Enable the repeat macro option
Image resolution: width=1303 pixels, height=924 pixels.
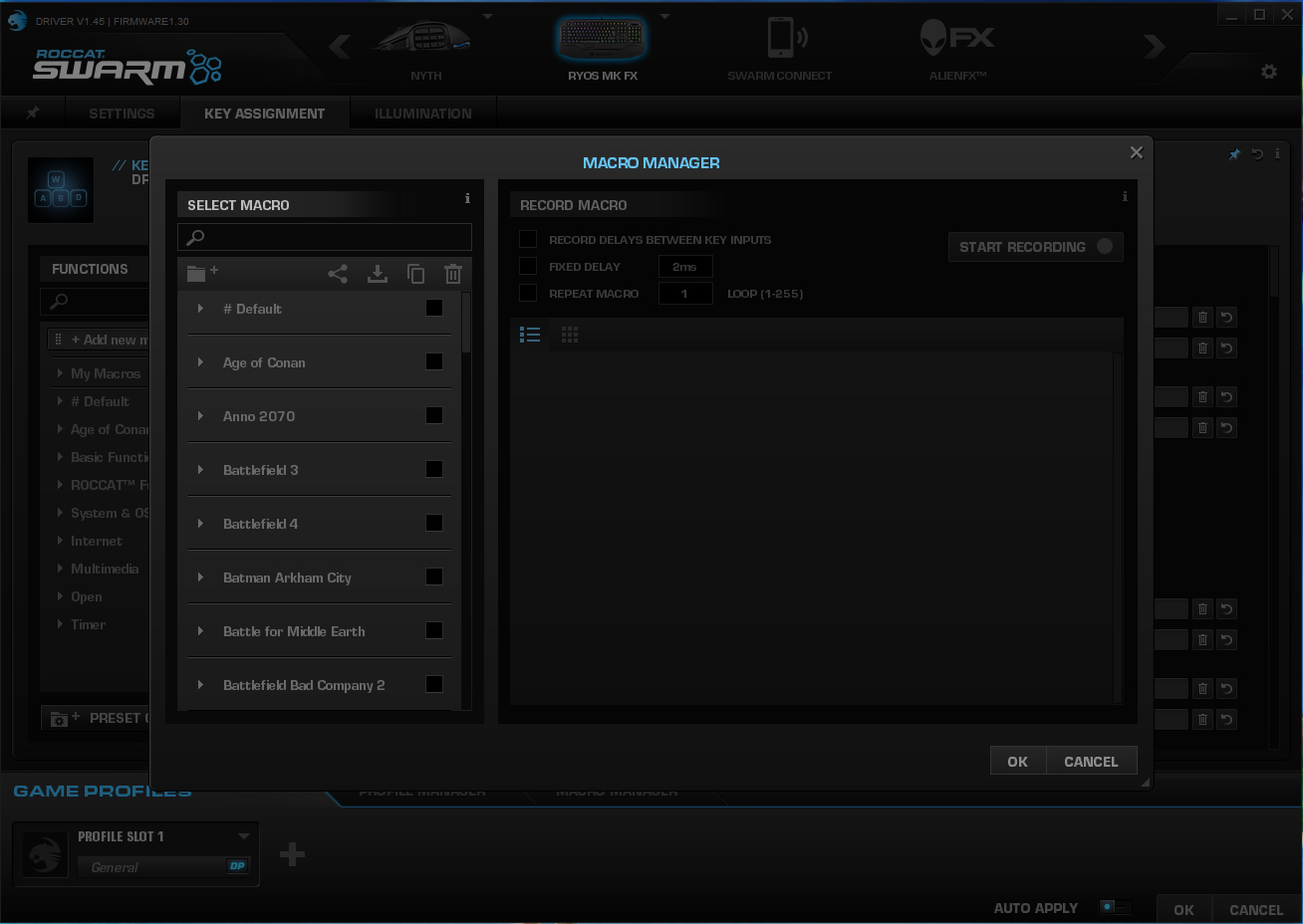pos(528,293)
